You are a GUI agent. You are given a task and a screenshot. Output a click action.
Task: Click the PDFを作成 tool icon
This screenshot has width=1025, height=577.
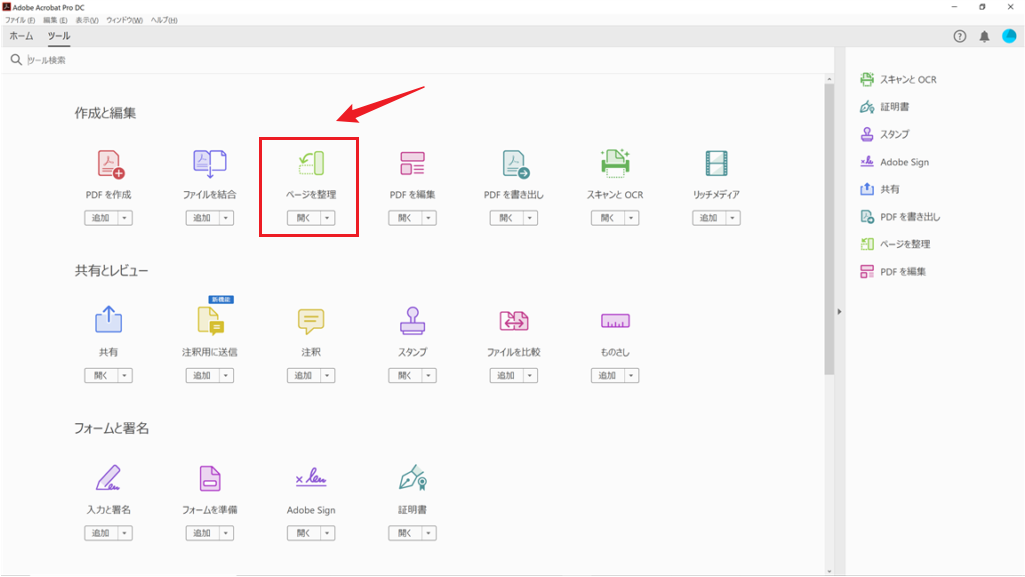tap(110, 164)
